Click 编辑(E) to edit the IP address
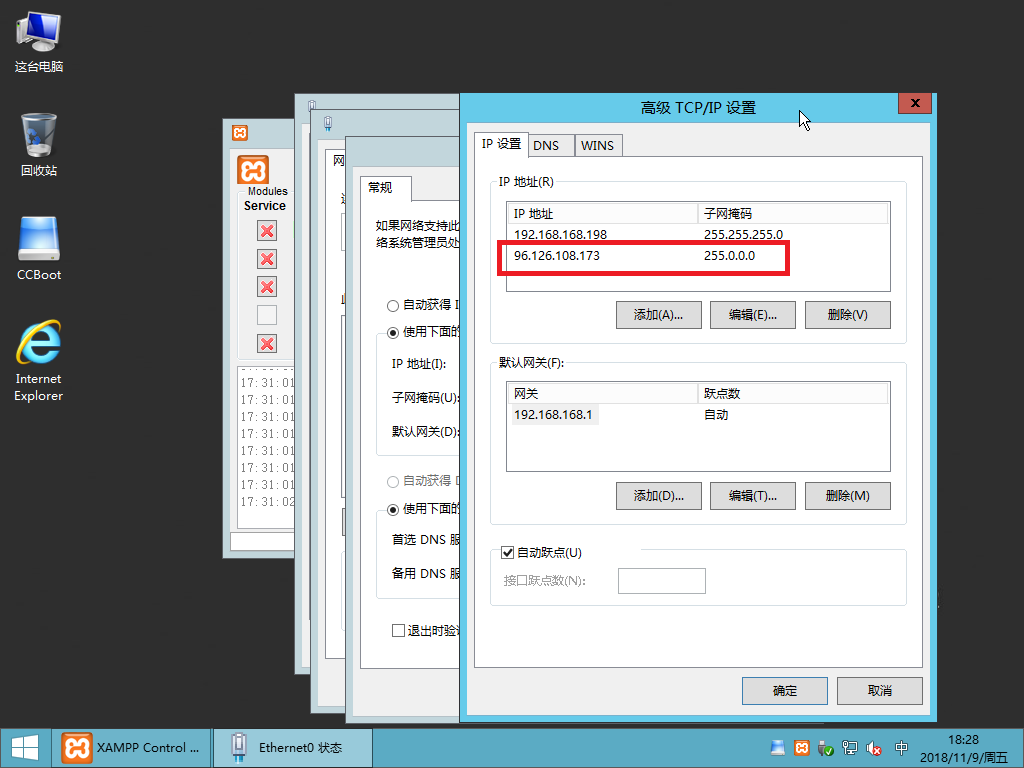The image size is (1024, 768). 752,314
